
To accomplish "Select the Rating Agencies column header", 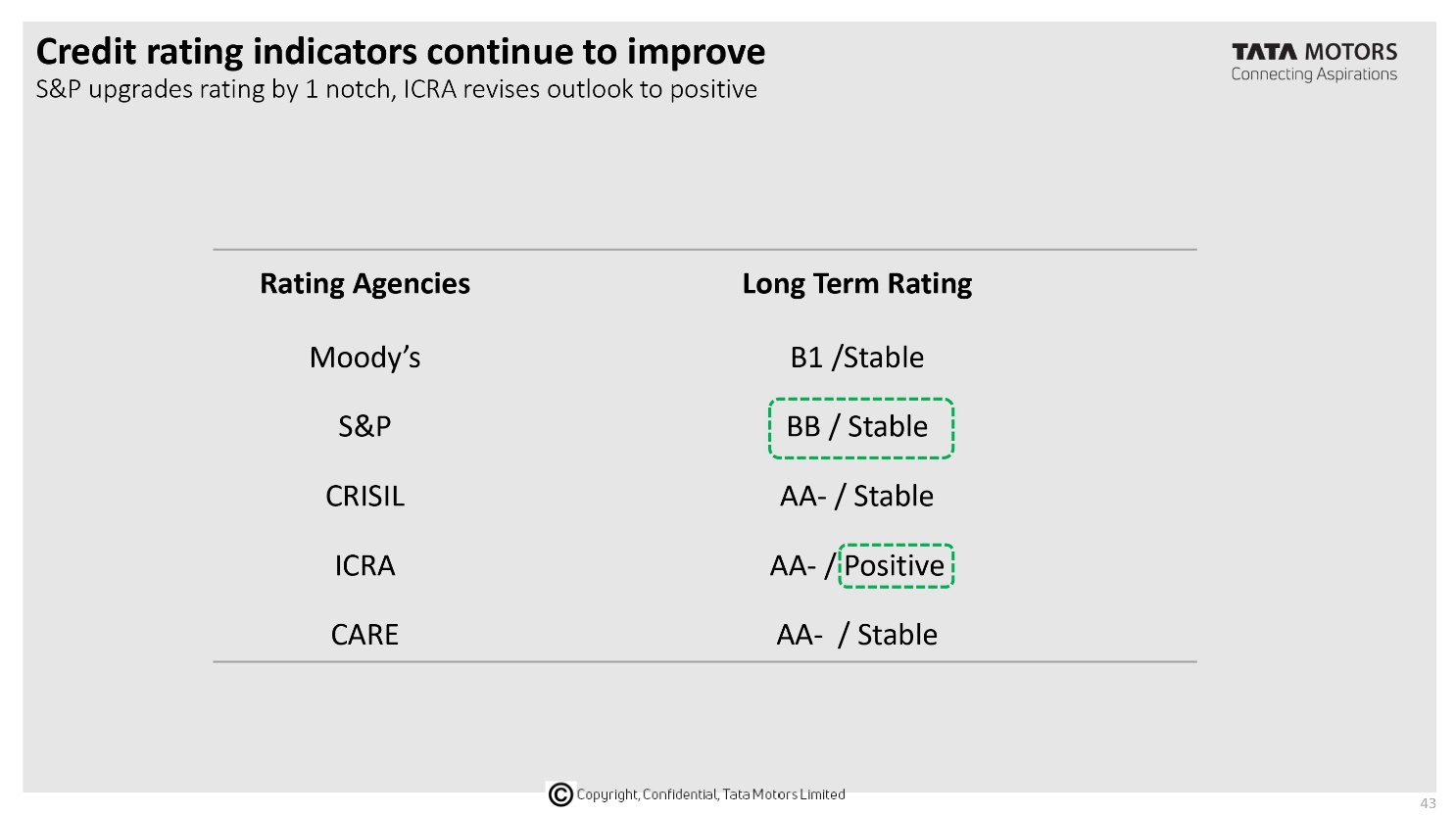I will pyautogui.click(x=364, y=284).
